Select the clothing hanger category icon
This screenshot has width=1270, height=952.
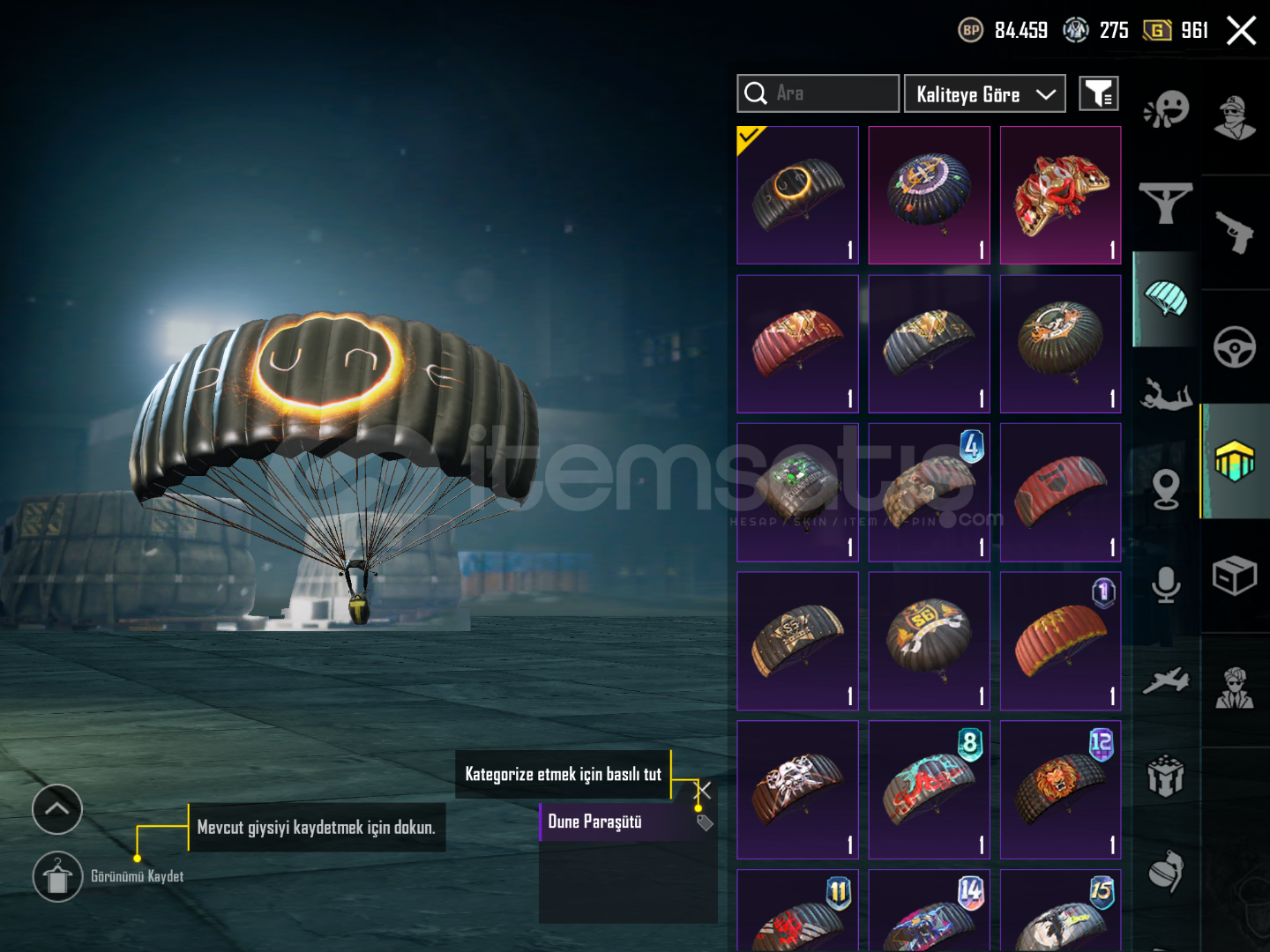[x=1165, y=203]
